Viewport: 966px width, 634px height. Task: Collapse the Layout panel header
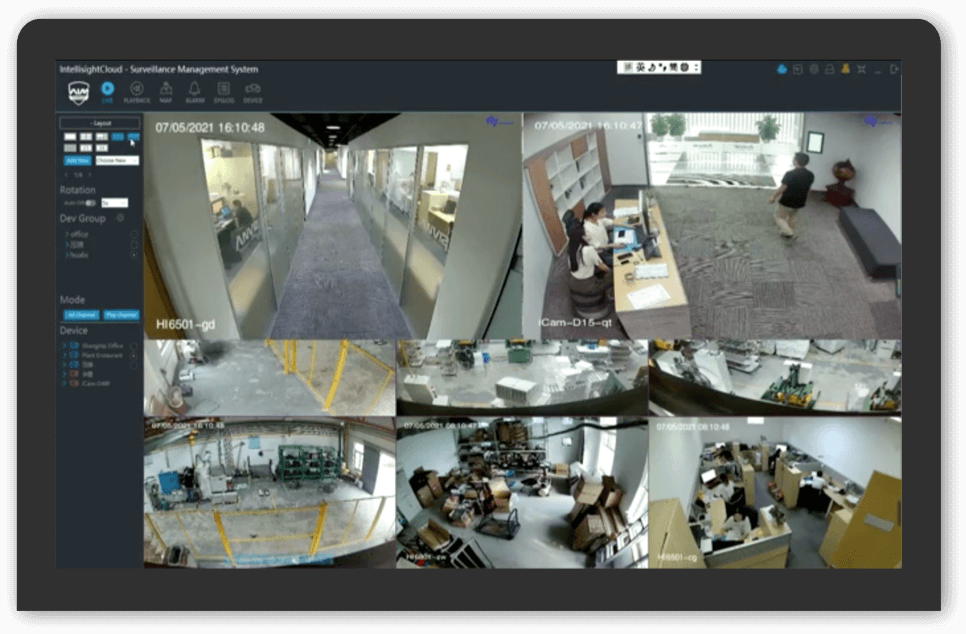coord(100,123)
